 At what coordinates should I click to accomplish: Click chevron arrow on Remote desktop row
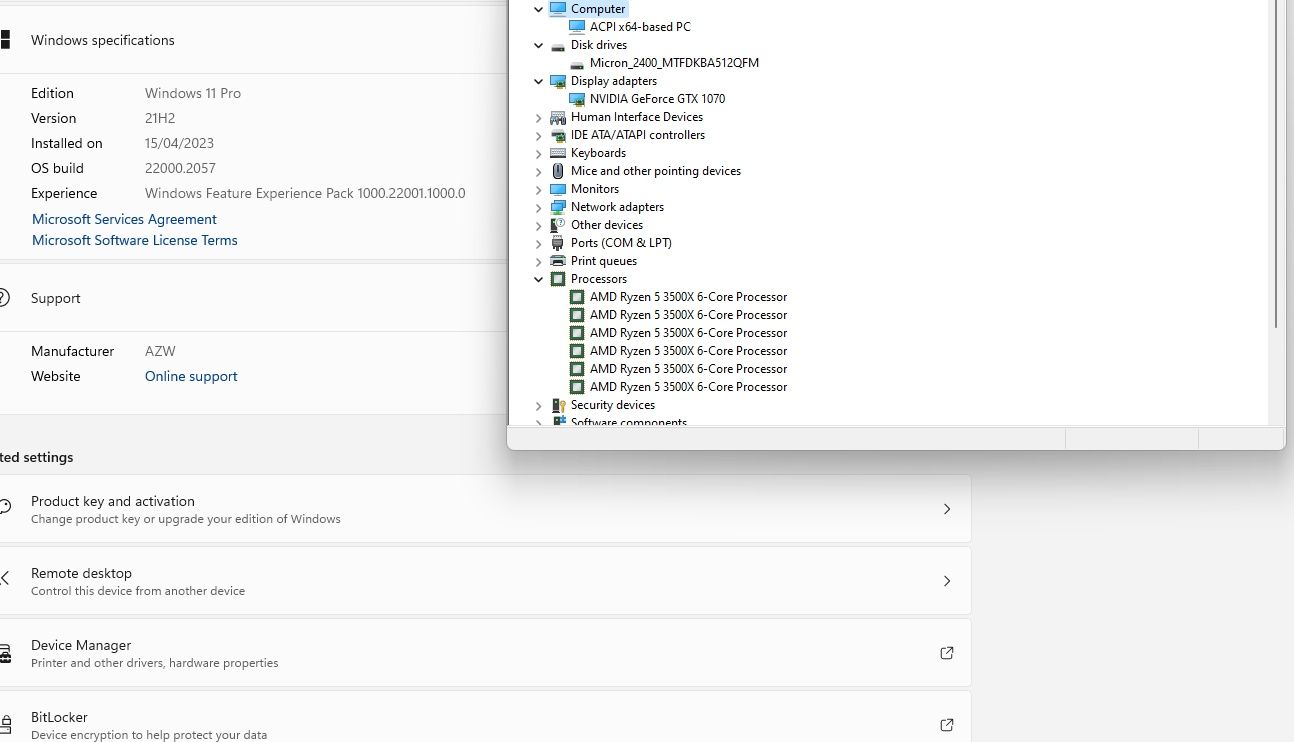point(947,581)
